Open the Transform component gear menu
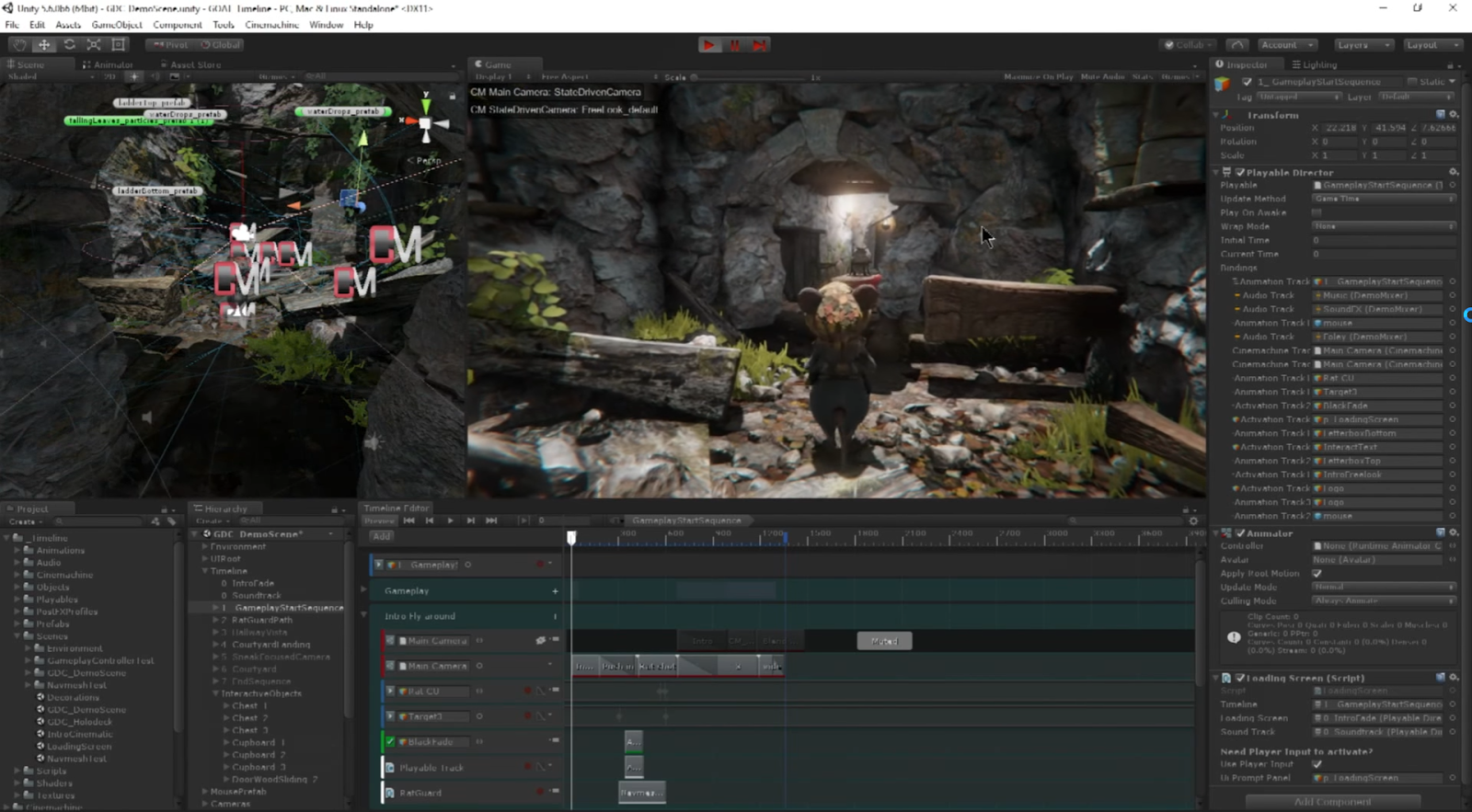Screen dimensions: 1472x812 pyautogui.click(x=1454, y=115)
